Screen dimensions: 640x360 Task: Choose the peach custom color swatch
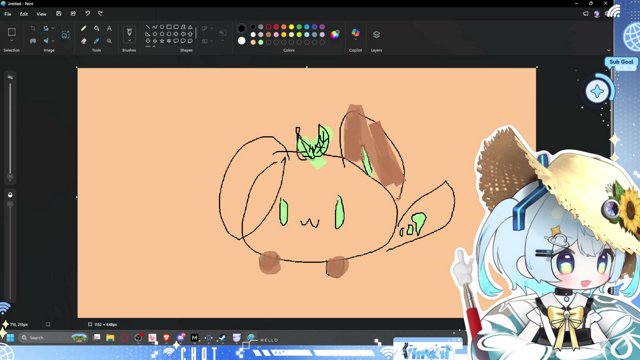coord(253,42)
